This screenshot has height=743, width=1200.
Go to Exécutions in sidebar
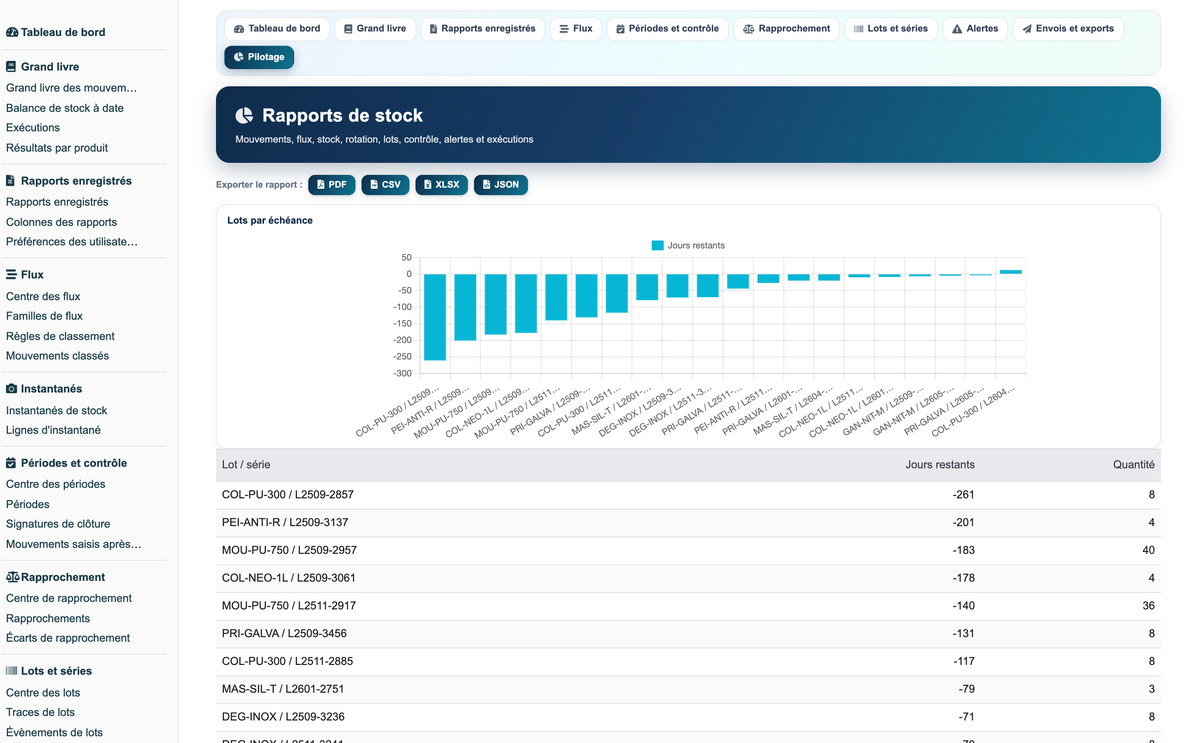(33, 128)
